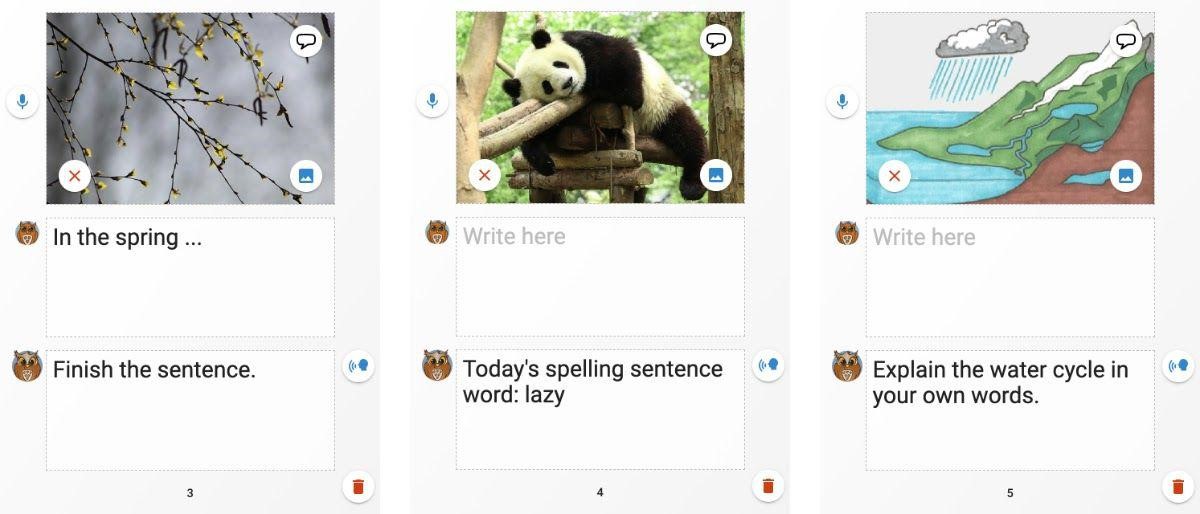Read aloud the 'Finish the sentence.' instruction
Screen dimensions: 1200x514
tap(359, 366)
